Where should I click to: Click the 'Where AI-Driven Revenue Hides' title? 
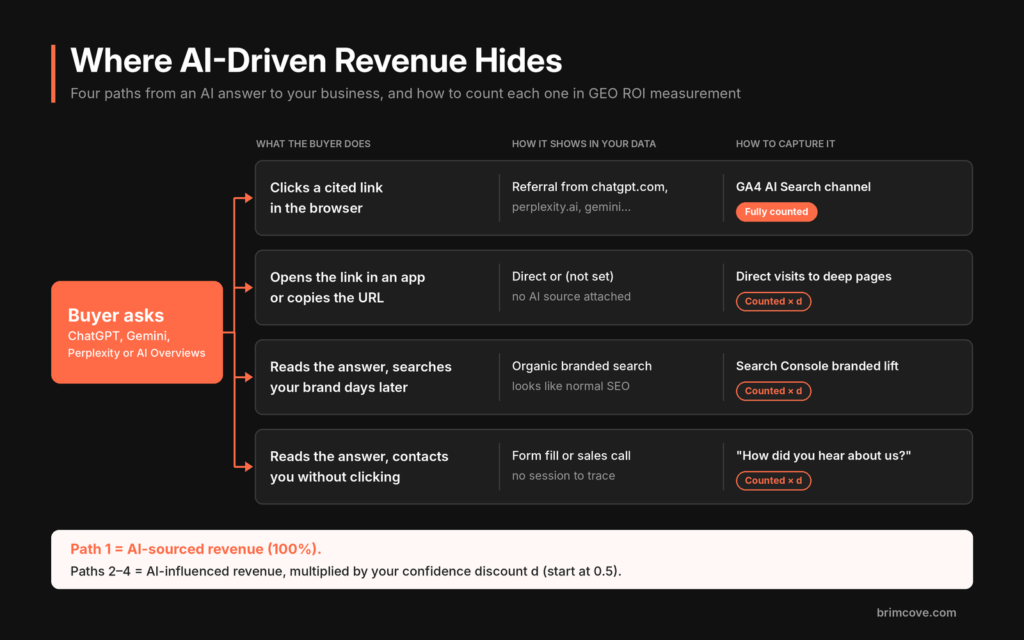[x=316, y=61]
